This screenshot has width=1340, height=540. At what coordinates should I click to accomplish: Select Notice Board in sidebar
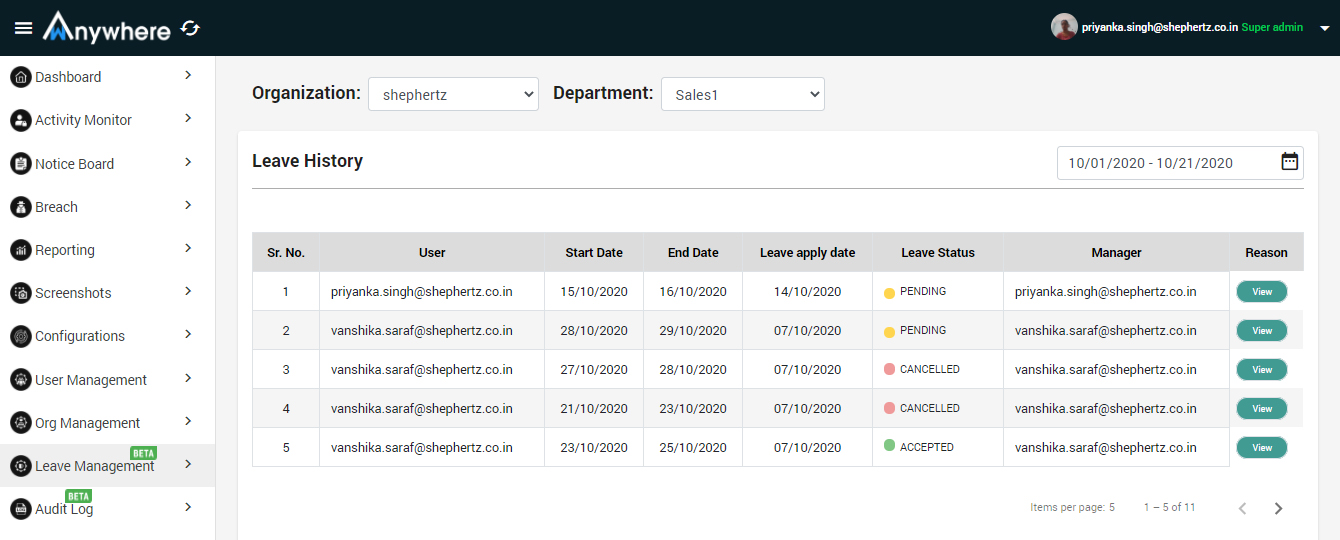coord(107,164)
